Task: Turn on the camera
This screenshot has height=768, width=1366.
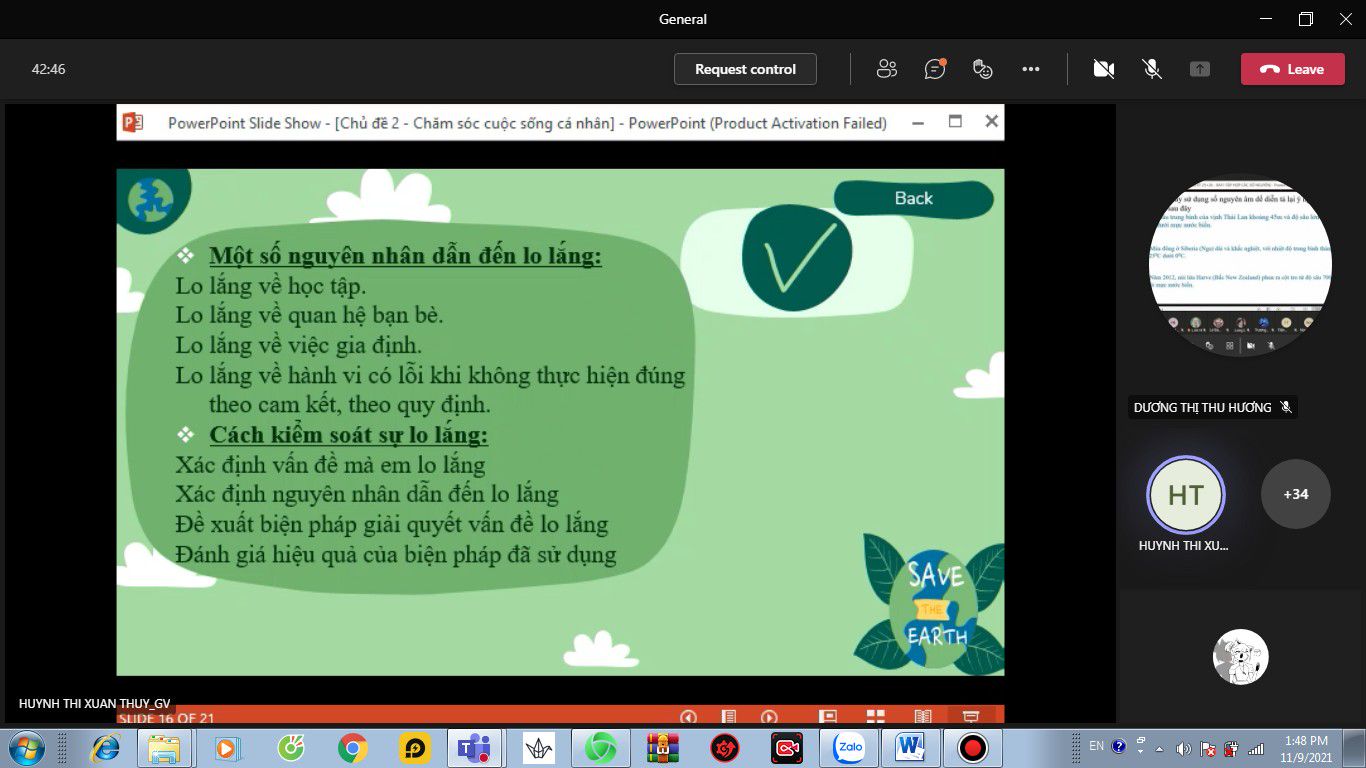Action: pos(1104,69)
